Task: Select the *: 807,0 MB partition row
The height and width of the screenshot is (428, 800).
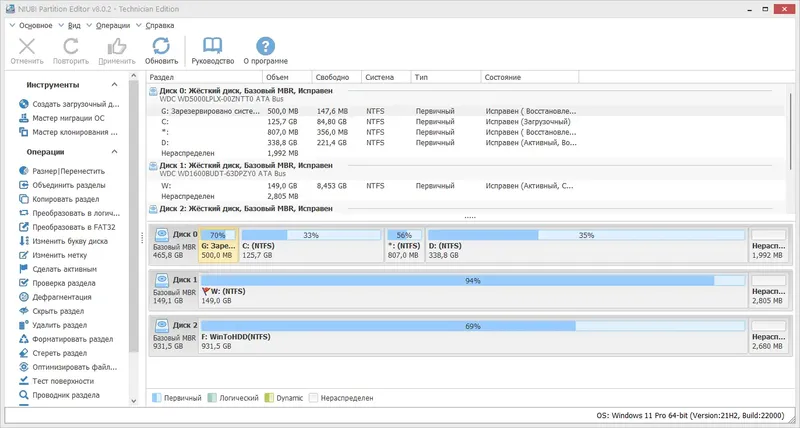Action: [466, 132]
